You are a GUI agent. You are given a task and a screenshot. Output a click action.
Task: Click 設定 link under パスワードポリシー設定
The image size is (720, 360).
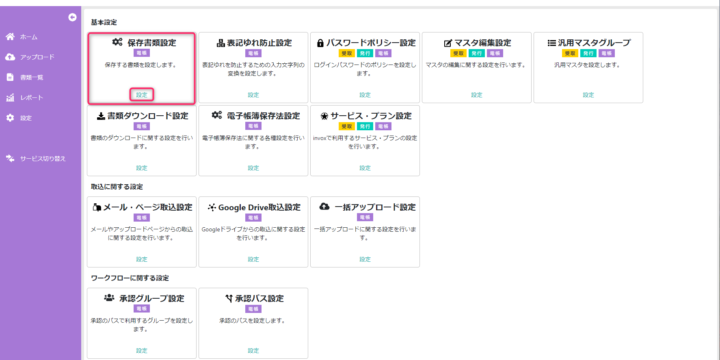click(365, 95)
